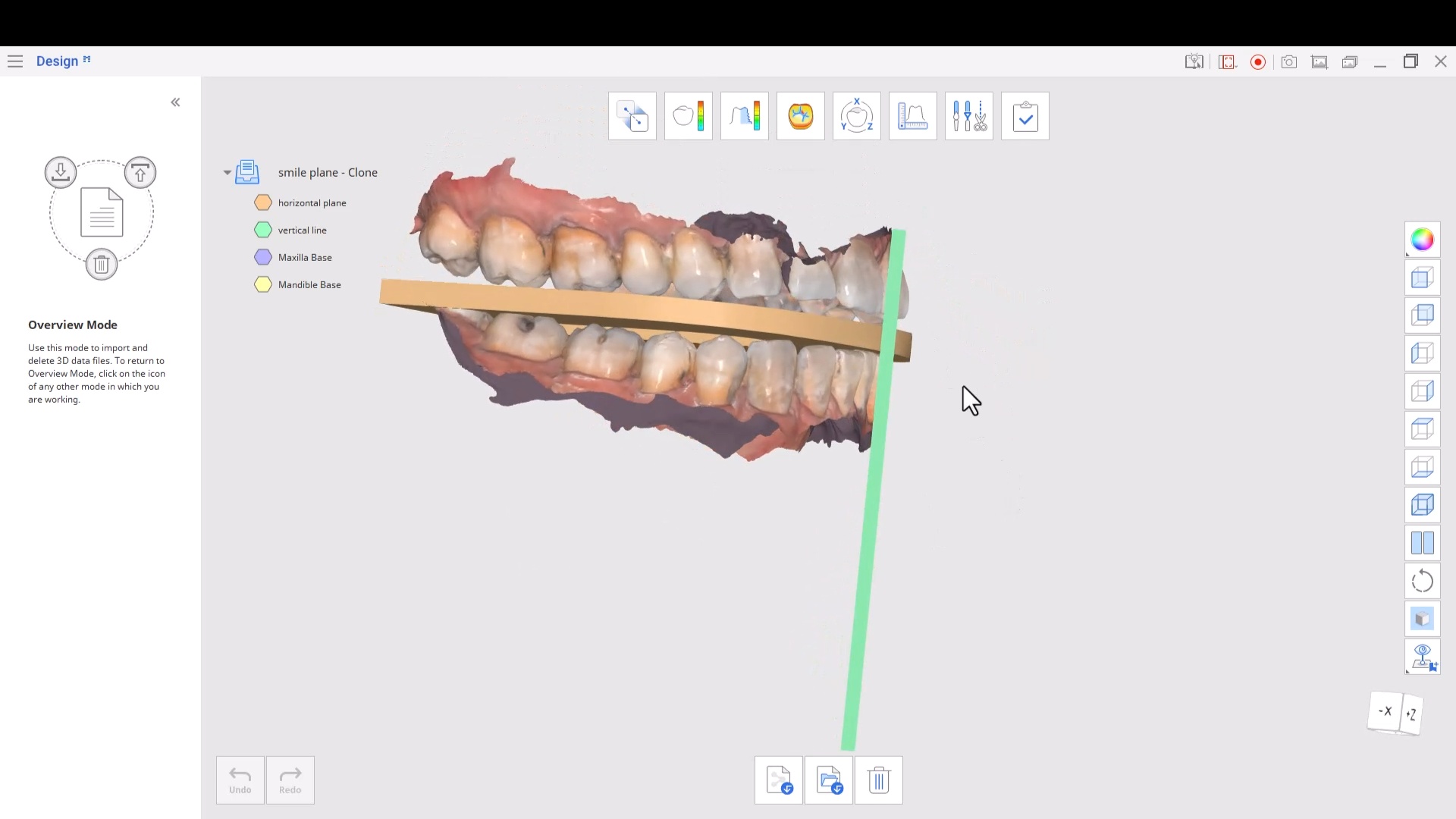Open the hamburger main menu

15,61
